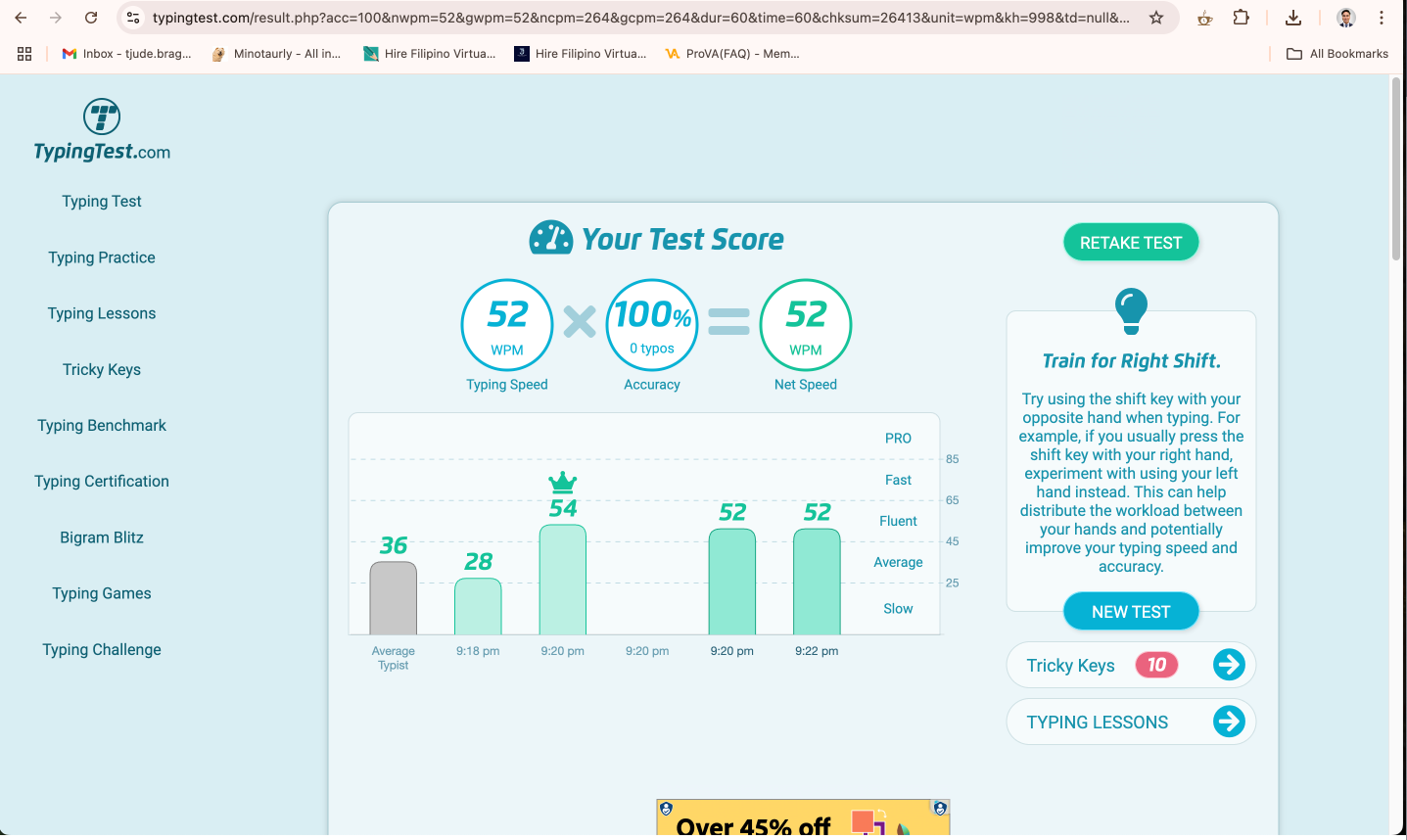The width and height of the screenshot is (1407, 840).
Task: Bookmark this page with the star icon
Action: click(x=1156, y=18)
